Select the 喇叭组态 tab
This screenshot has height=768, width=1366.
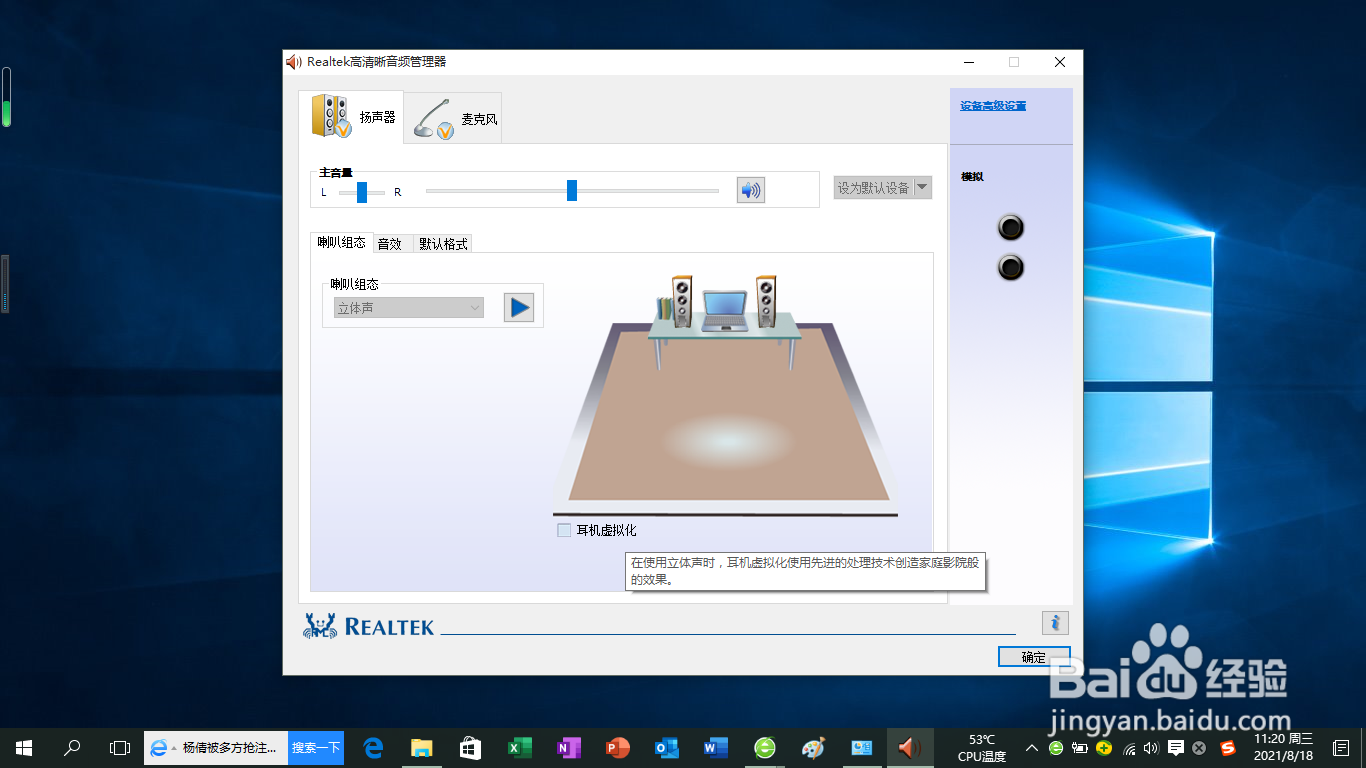coord(342,243)
